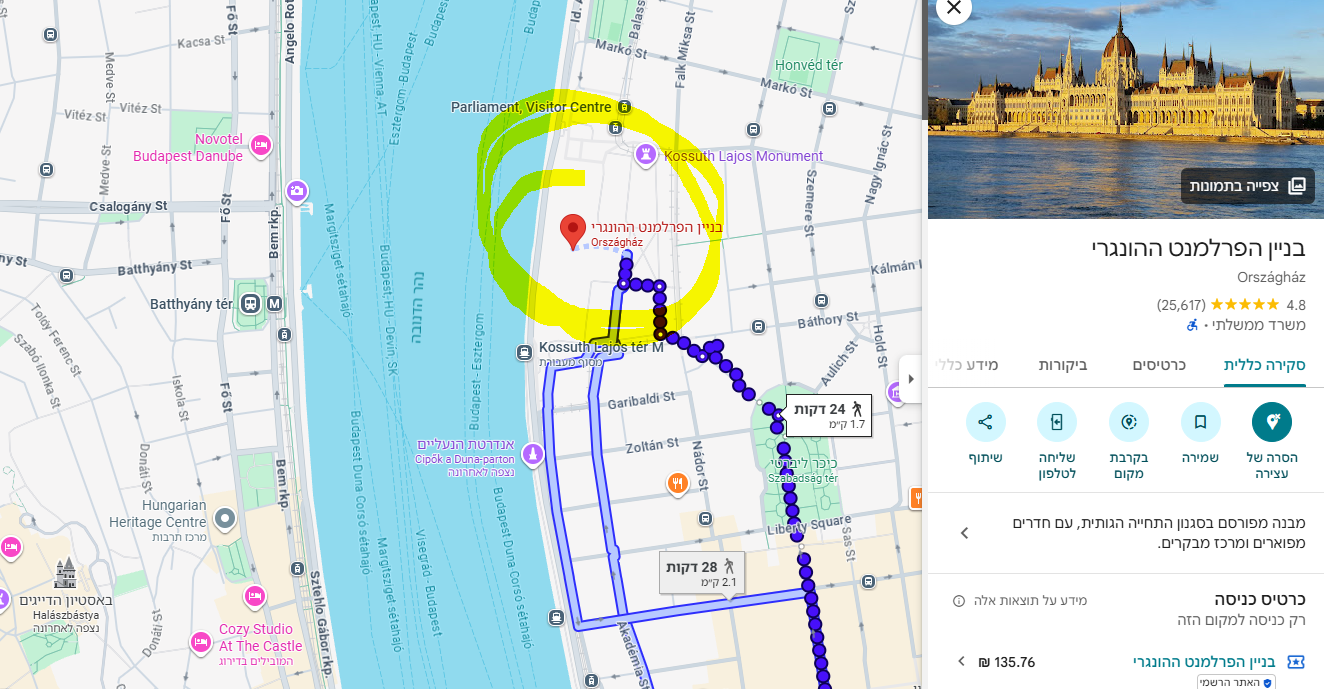1324x689 pixels.
Task: Expand the building description chevron
Action: coord(964,533)
